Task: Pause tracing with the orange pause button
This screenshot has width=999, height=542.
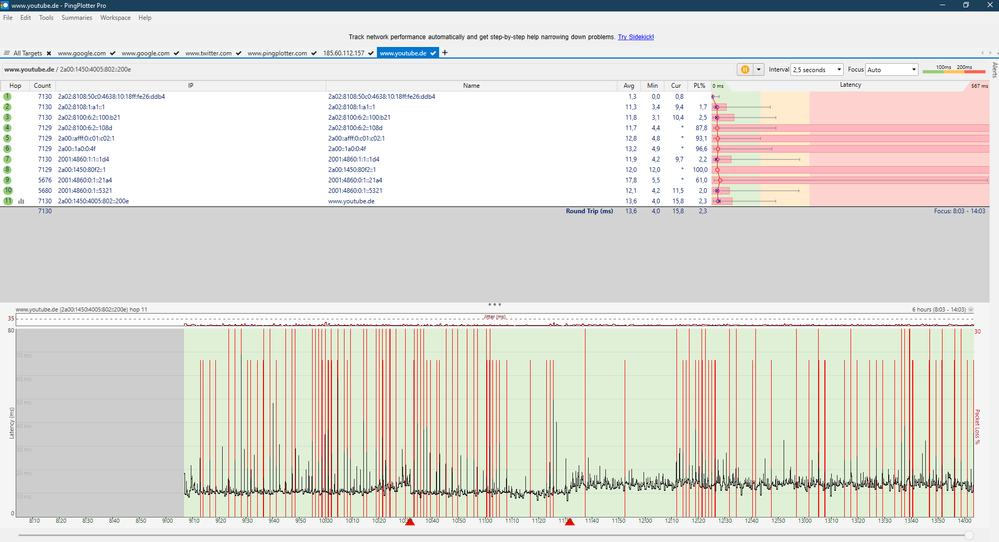Action: (x=745, y=70)
